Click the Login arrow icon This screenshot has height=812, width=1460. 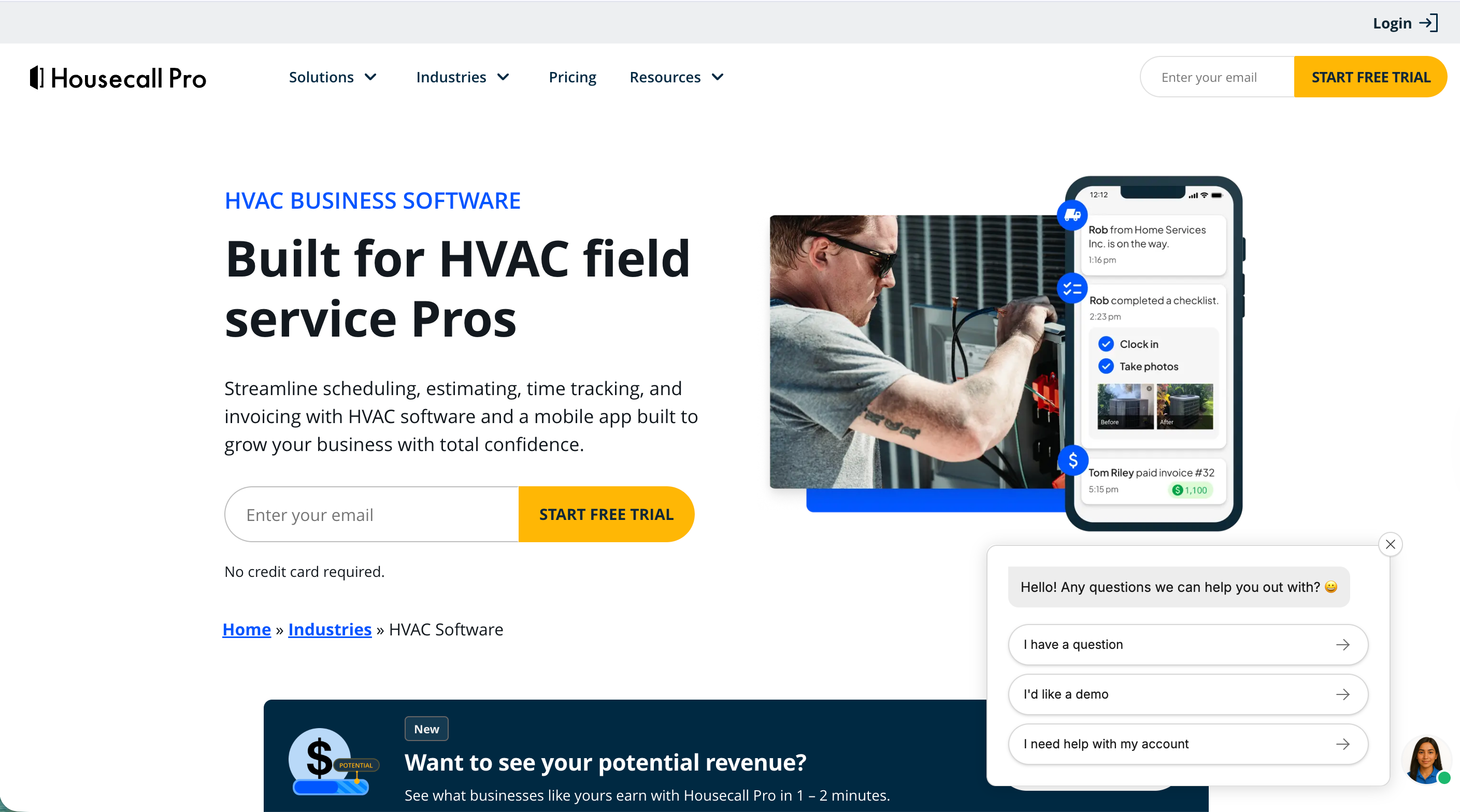tap(1428, 23)
